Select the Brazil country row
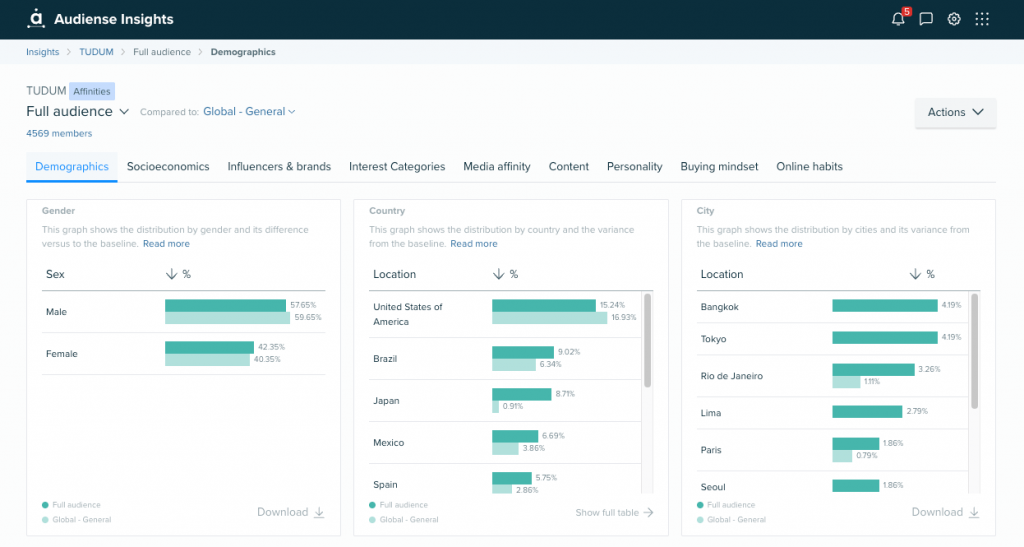1024x547 pixels. tap(505, 358)
